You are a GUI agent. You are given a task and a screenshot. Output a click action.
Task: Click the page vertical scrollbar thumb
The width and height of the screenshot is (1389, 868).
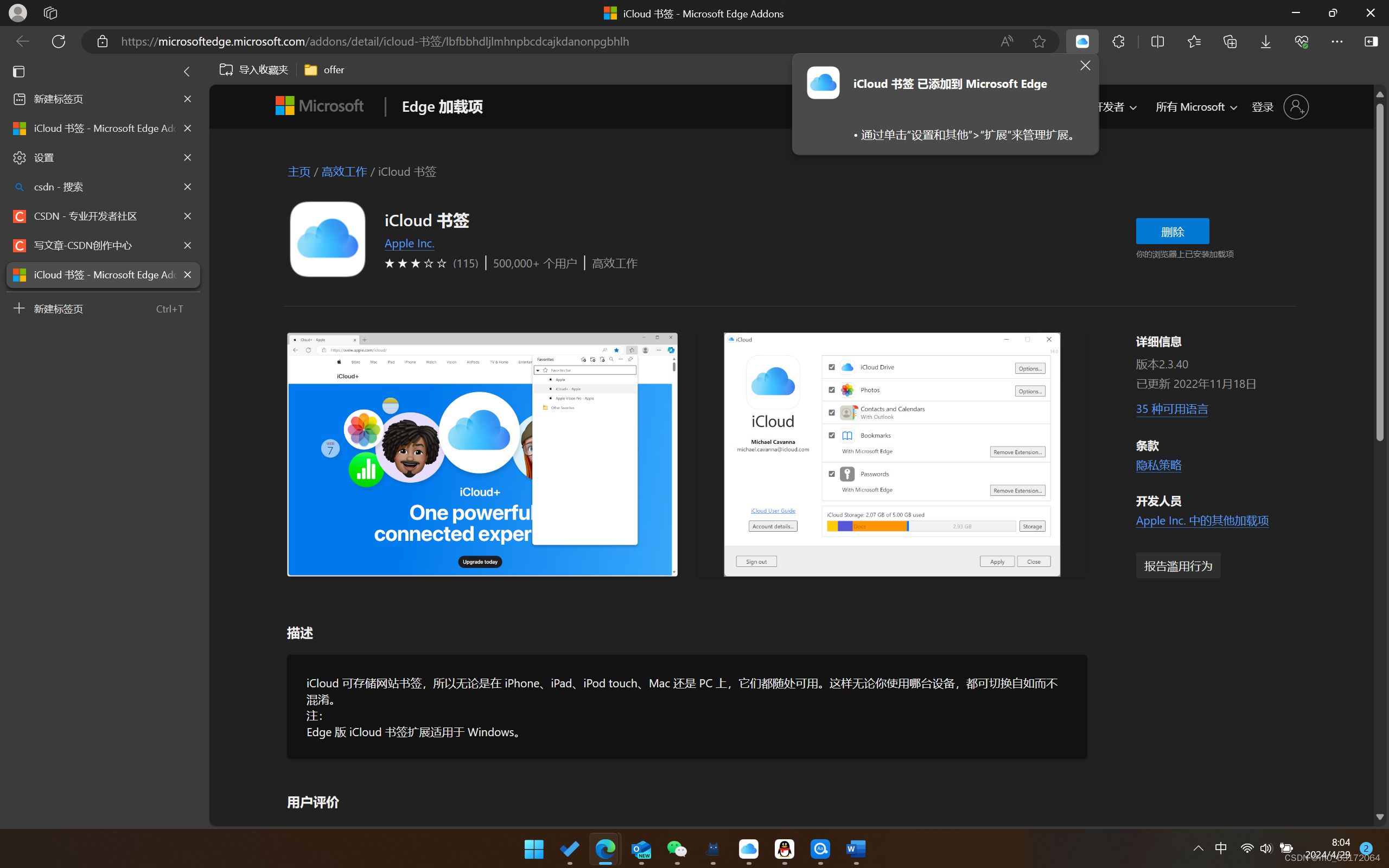1380,272
